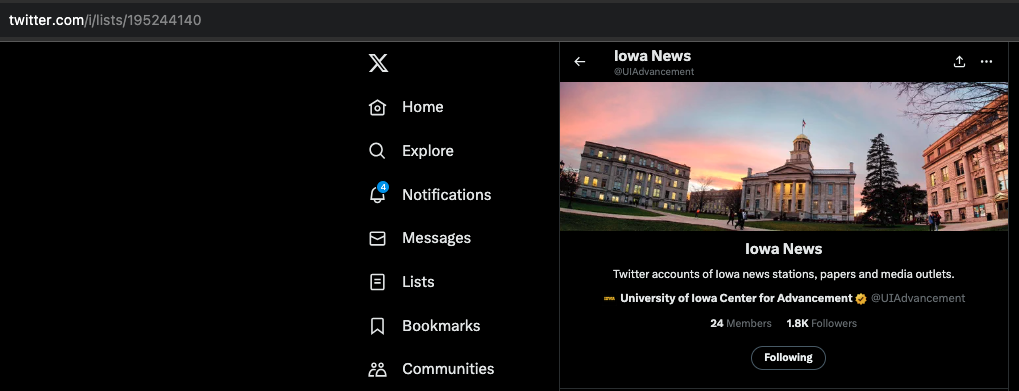Go back using the left arrow
The width and height of the screenshot is (1019, 391).
coord(580,62)
